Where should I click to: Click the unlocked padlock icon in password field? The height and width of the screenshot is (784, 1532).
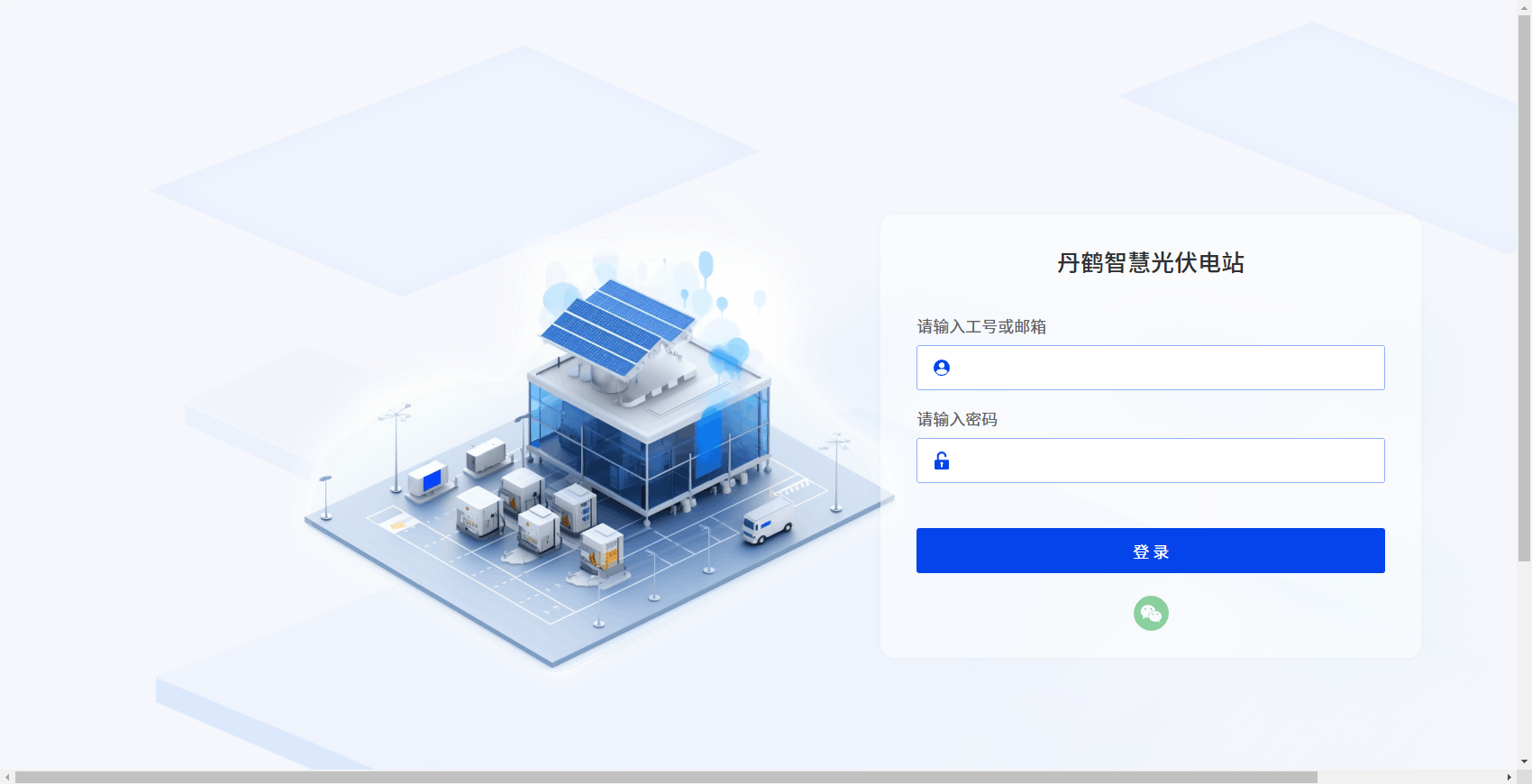click(x=942, y=460)
